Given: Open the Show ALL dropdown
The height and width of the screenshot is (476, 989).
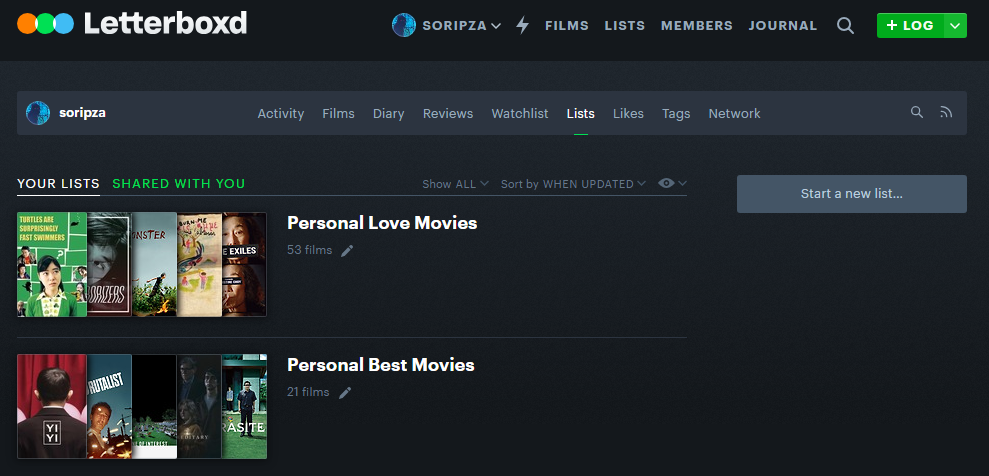Looking at the screenshot, I should click(x=455, y=183).
